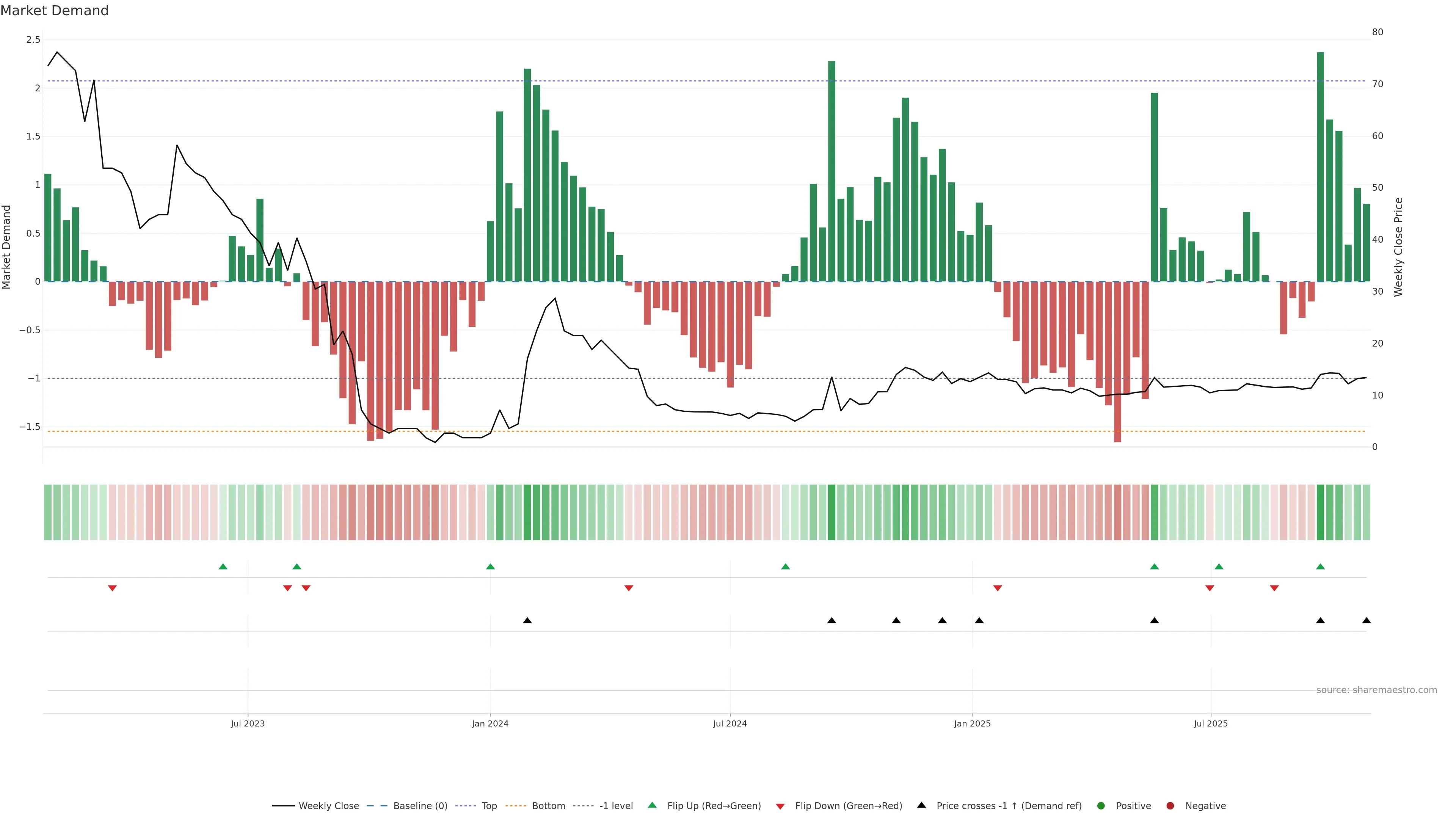Click the Jul 2024 x-axis label
1456x819 pixels.
(x=730, y=723)
